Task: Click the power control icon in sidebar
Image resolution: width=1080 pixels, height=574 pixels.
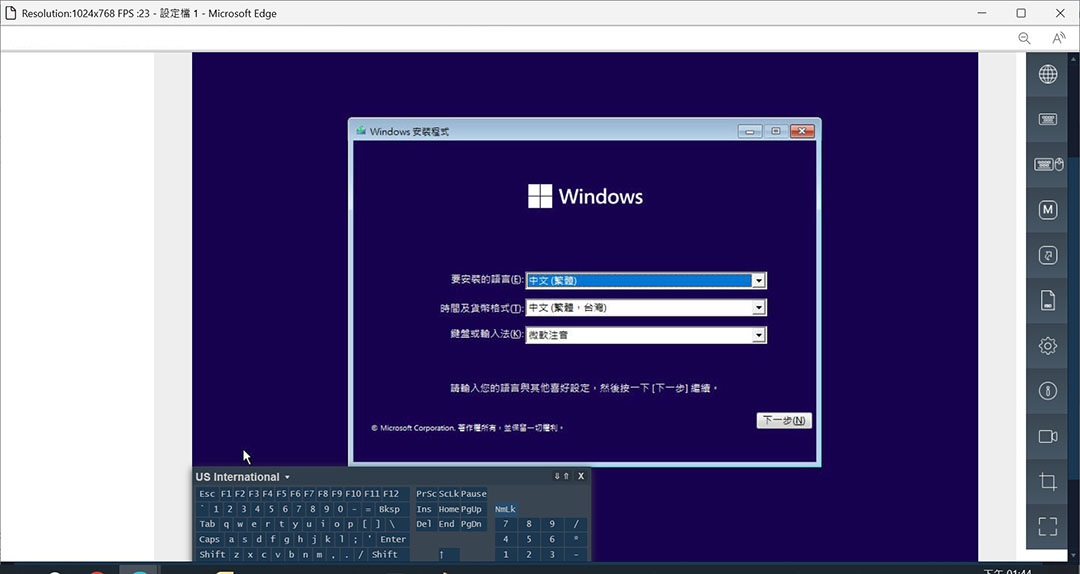Action: tap(1048, 391)
